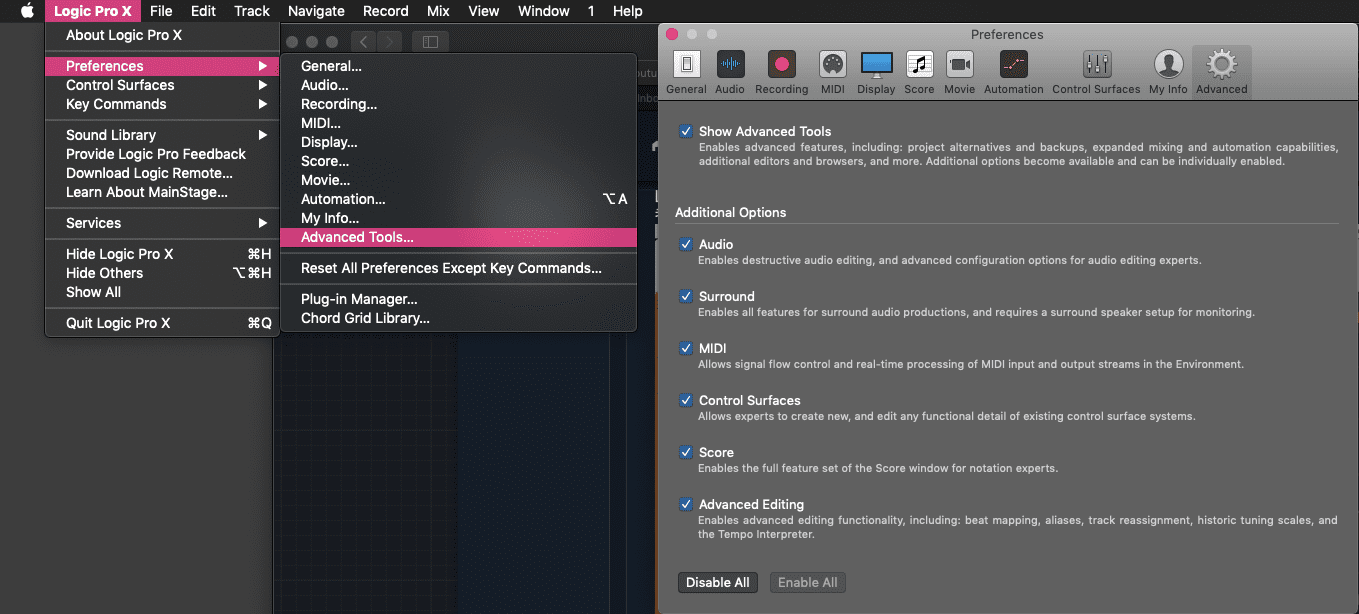Choose Score... in Preferences submenu

pyautogui.click(x=458, y=161)
